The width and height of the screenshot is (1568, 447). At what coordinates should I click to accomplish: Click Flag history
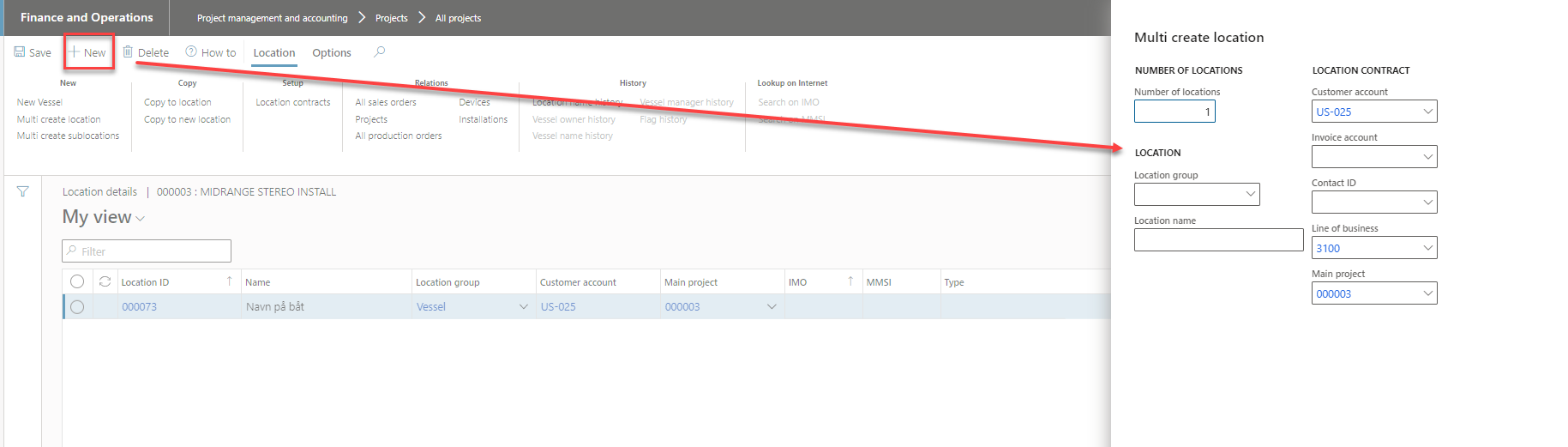coord(664,119)
